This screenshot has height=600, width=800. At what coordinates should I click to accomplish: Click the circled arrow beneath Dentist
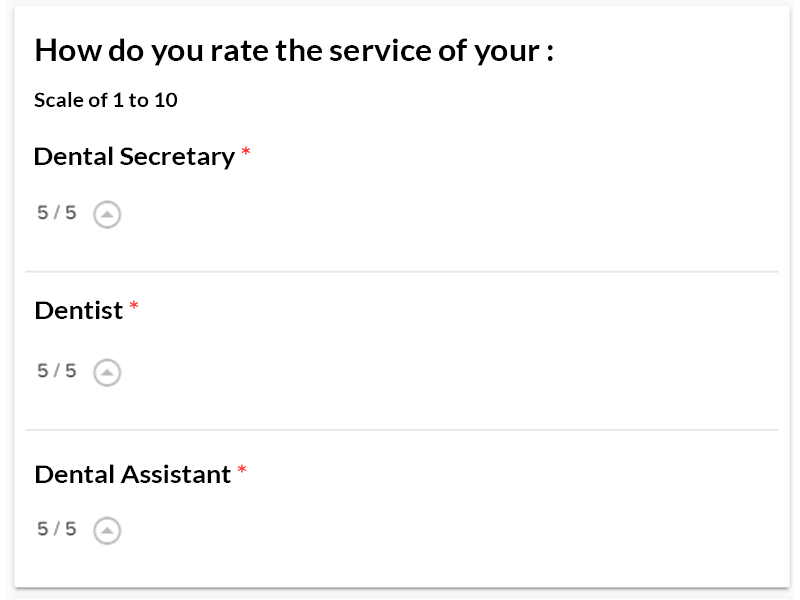[x=107, y=372]
